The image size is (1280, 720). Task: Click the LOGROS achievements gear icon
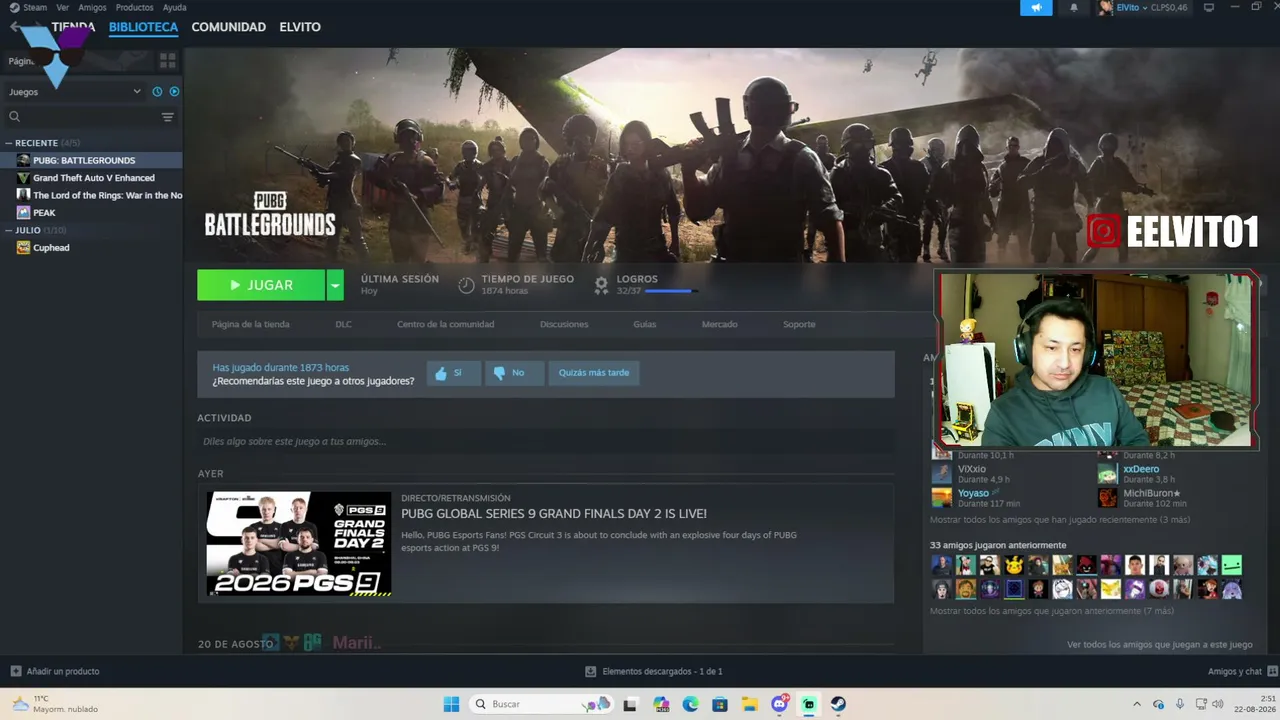tap(601, 285)
